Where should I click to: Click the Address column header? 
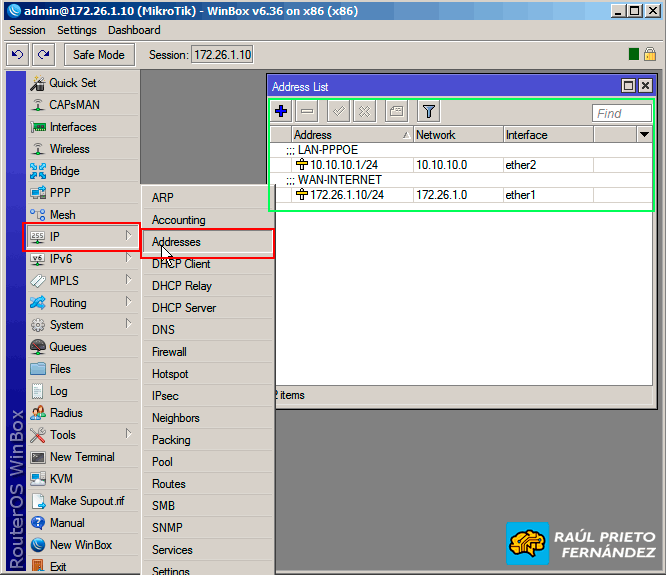[x=350, y=134]
